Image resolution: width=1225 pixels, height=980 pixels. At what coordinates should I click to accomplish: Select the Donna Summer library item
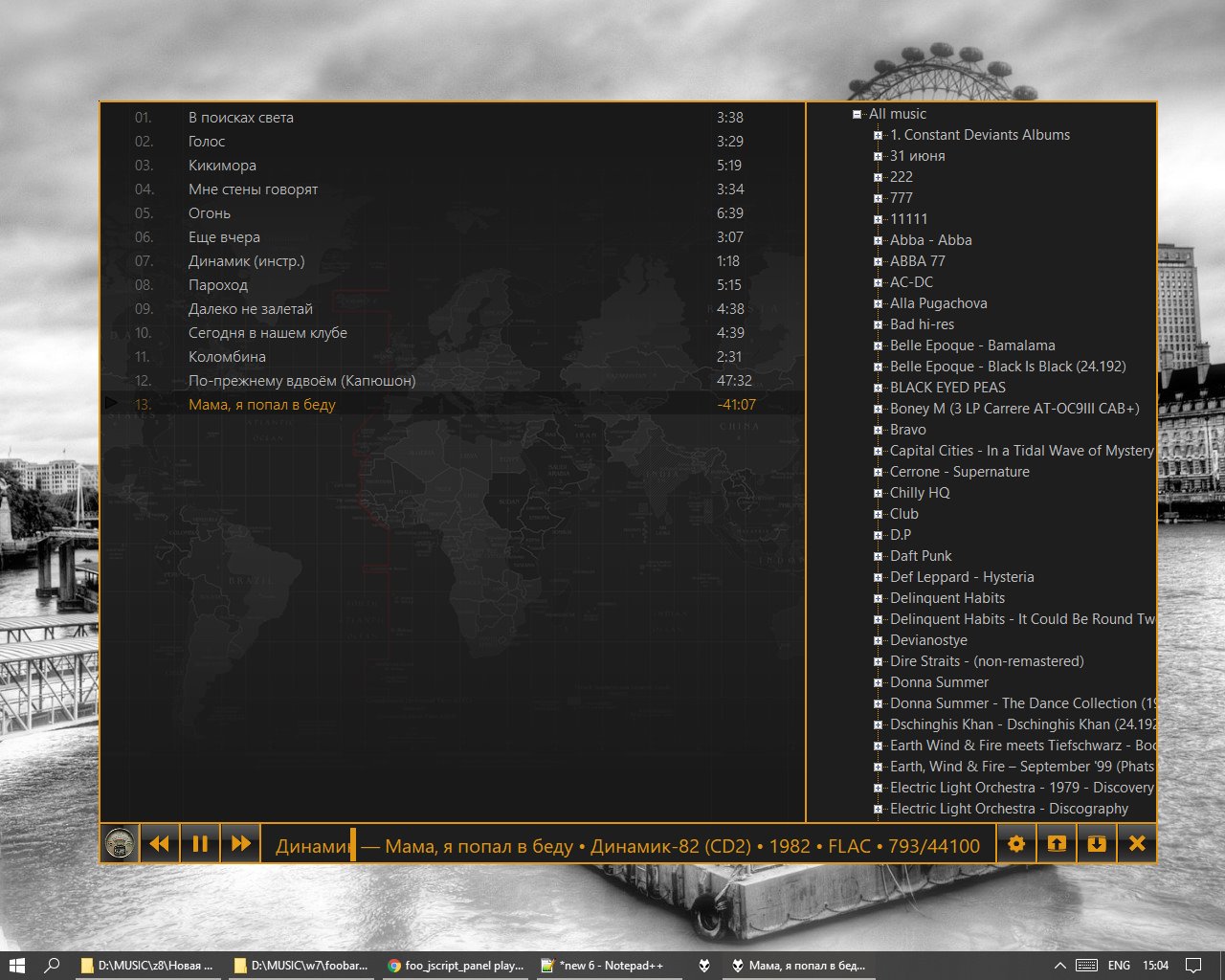[x=939, y=682]
